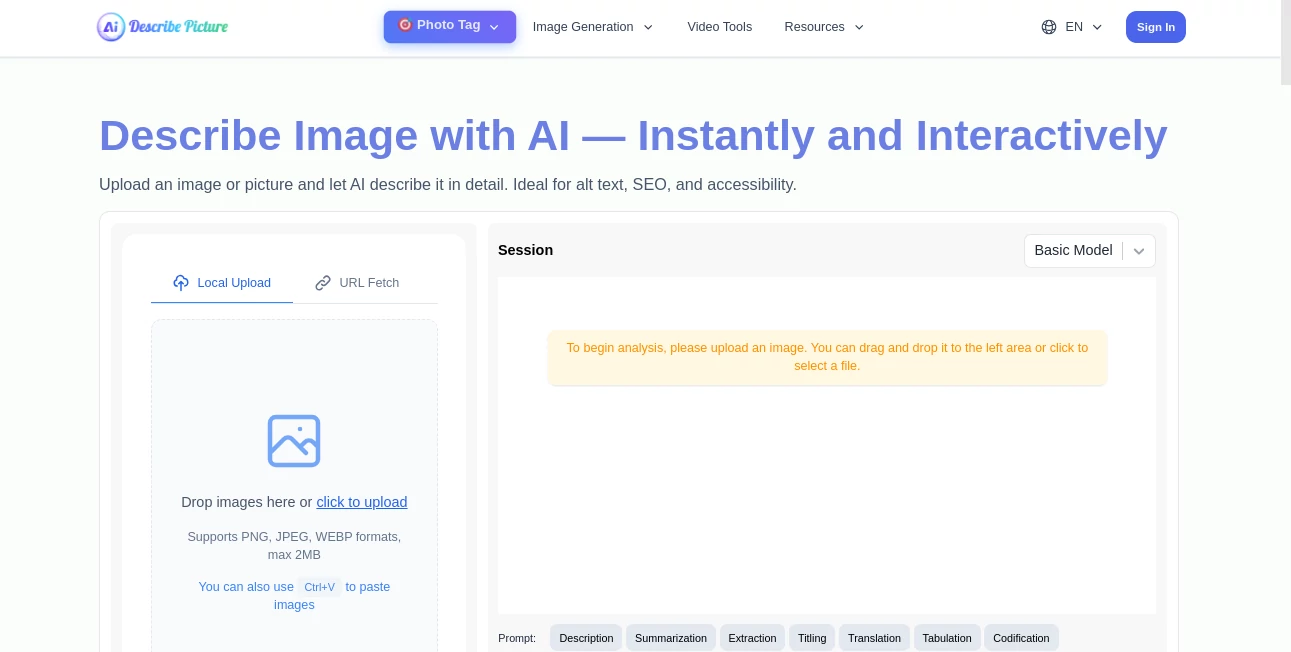
Task: Expand the Image Generation menu chevron
Action: tap(648, 27)
